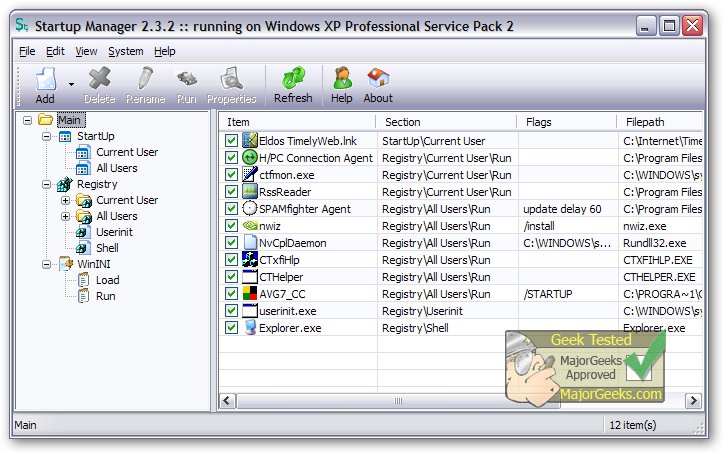Uncheck CTxfiHlp checkbox
This screenshot has height=453, width=723.
tap(231, 260)
